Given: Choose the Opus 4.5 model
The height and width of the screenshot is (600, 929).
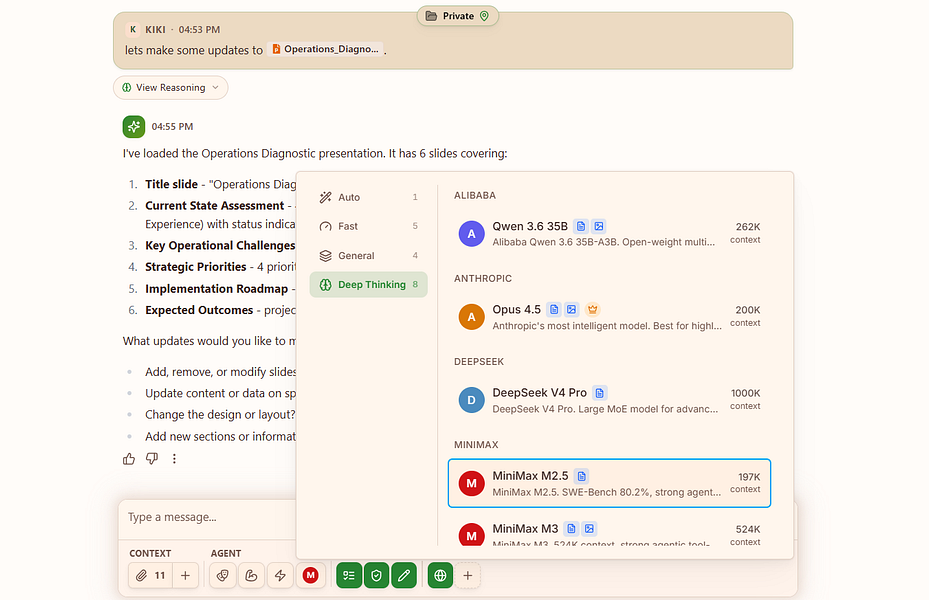Looking at the screenshot, I should coord(609,317).
